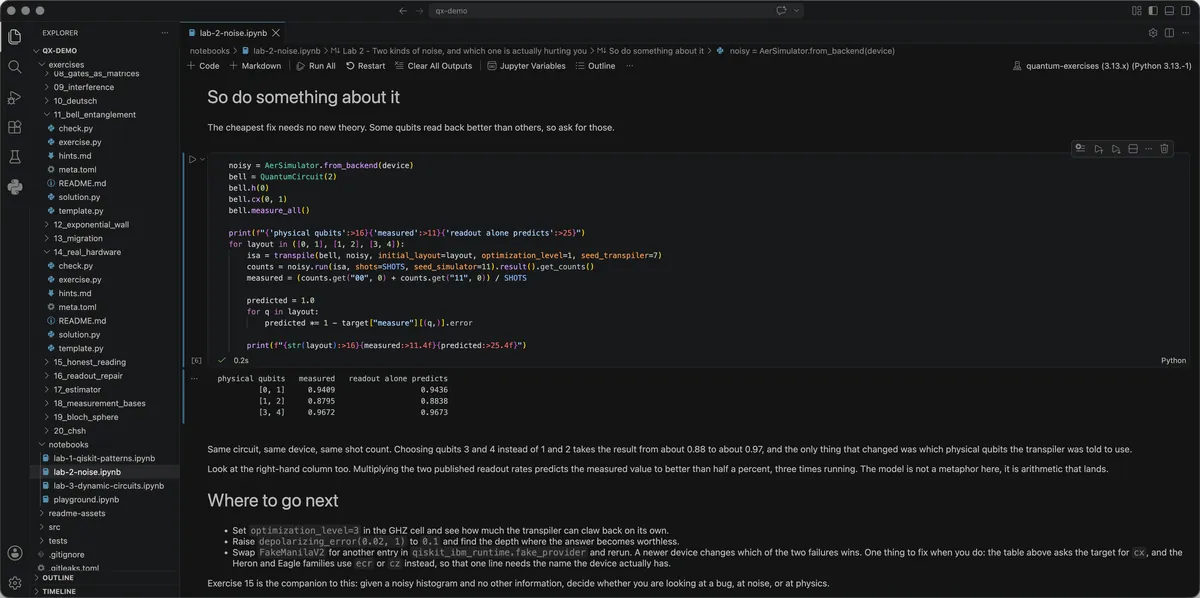The width and height of the screenshot is (1200, 598).
Task: Go back with the title bar arrow
Action: point(402,10)
